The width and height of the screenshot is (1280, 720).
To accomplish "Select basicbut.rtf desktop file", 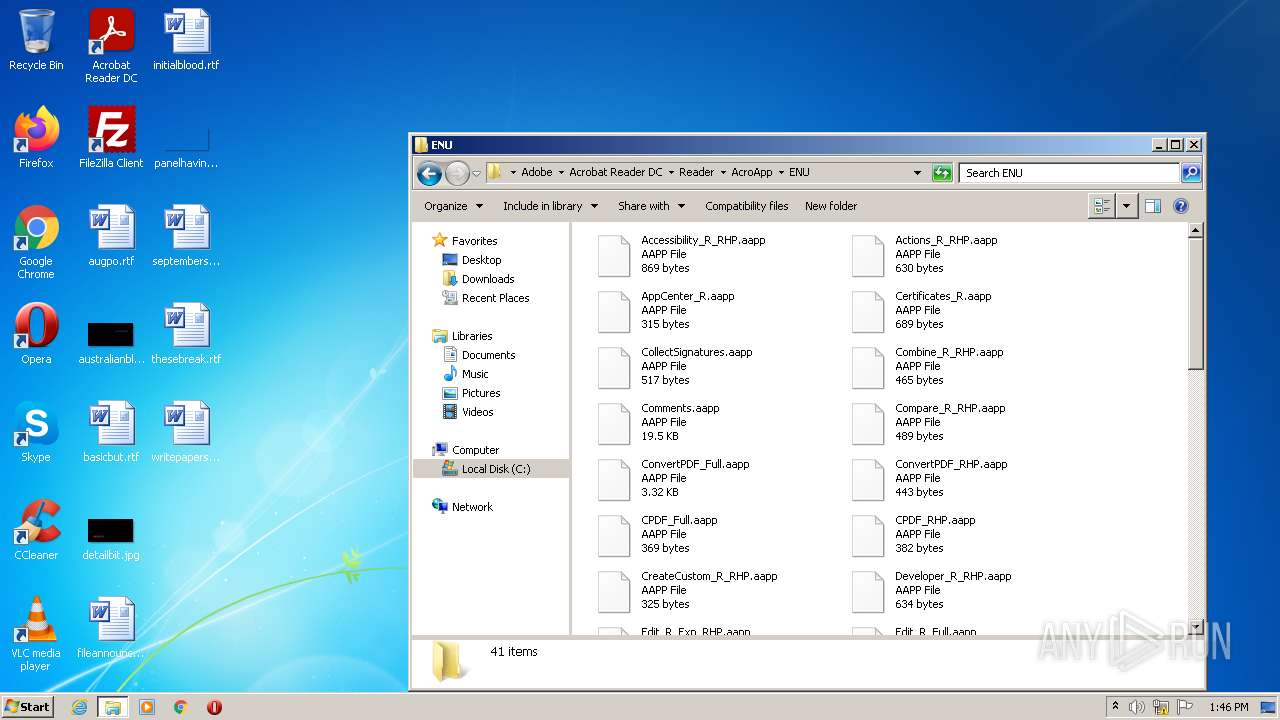I will [111, 432].
